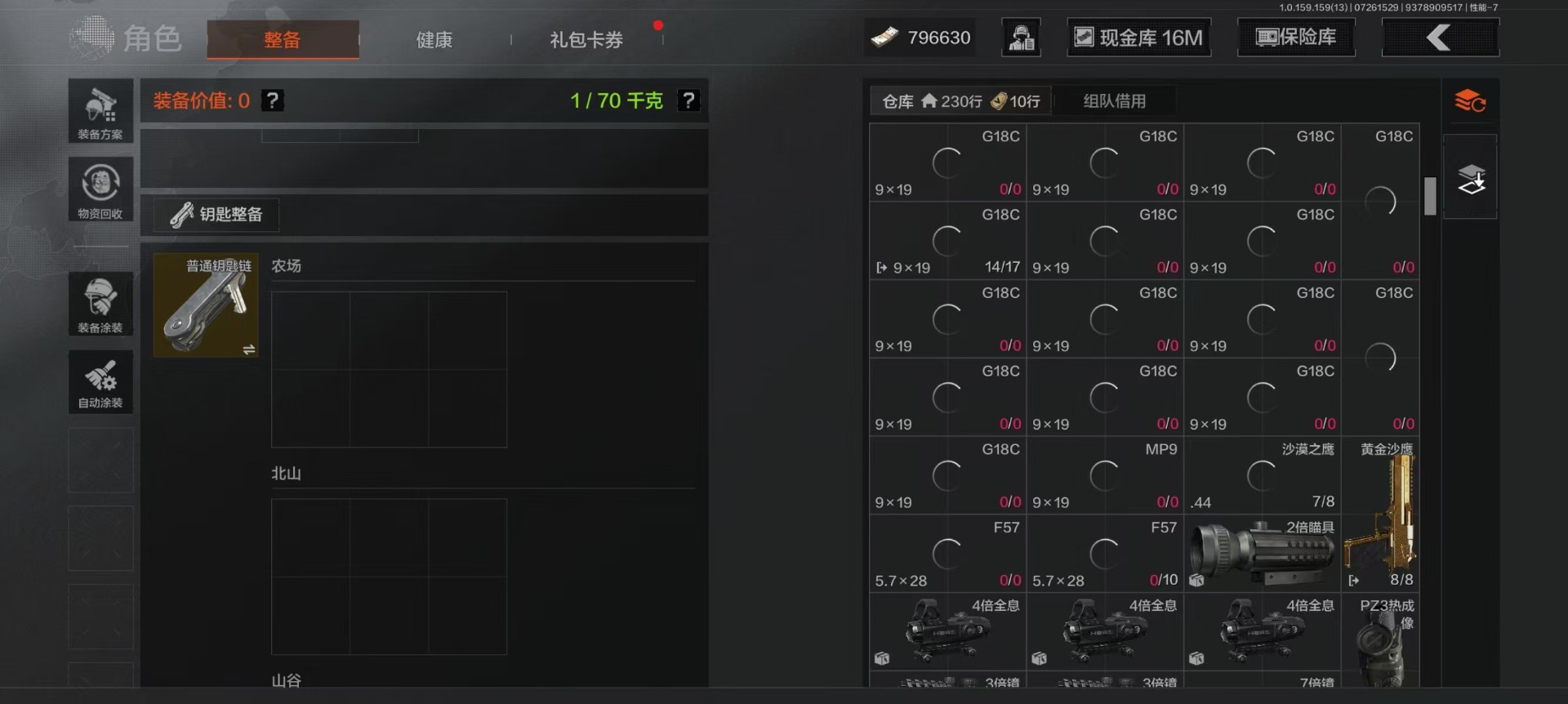Switch to the 健康 tab
The height and width of the screenshot is (704, 1568).
434,39
